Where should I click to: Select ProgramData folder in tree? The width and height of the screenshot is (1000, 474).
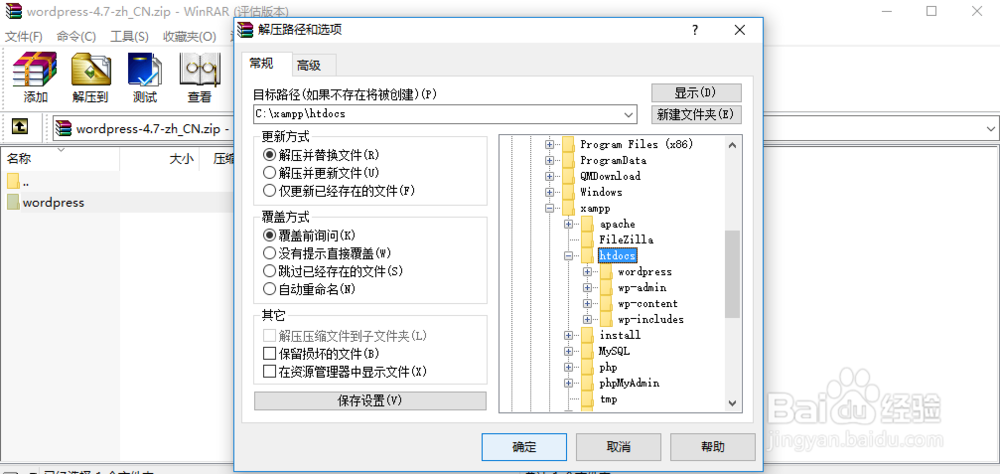[613, 160]
